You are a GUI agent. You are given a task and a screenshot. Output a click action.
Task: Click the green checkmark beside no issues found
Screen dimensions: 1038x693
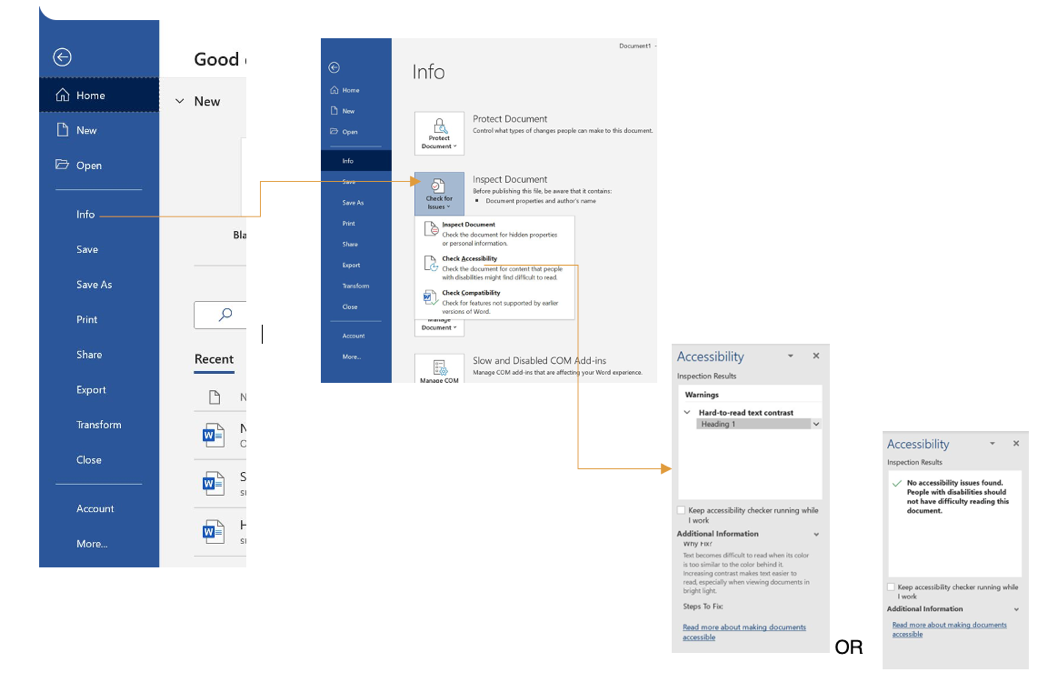click(x=897, y=483)
